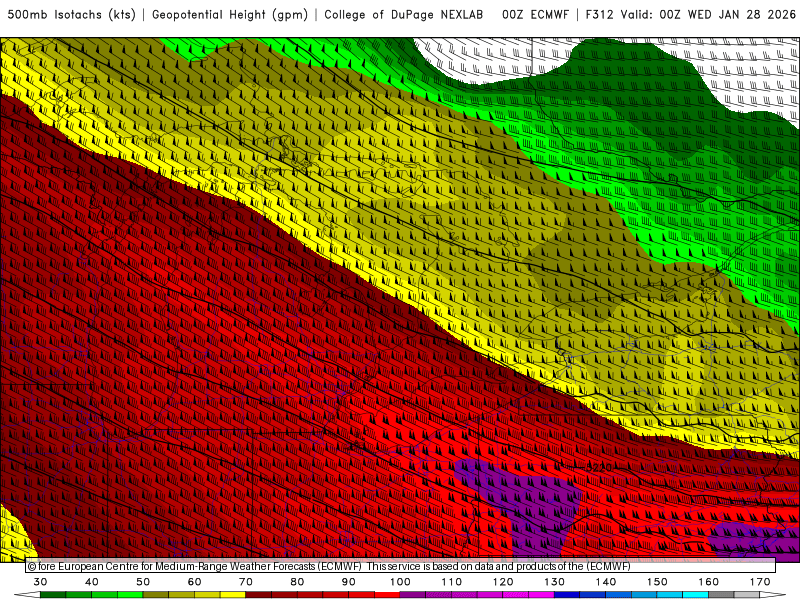
Task: Pick the purple legend swatch after 100
Action: (413, 595)
